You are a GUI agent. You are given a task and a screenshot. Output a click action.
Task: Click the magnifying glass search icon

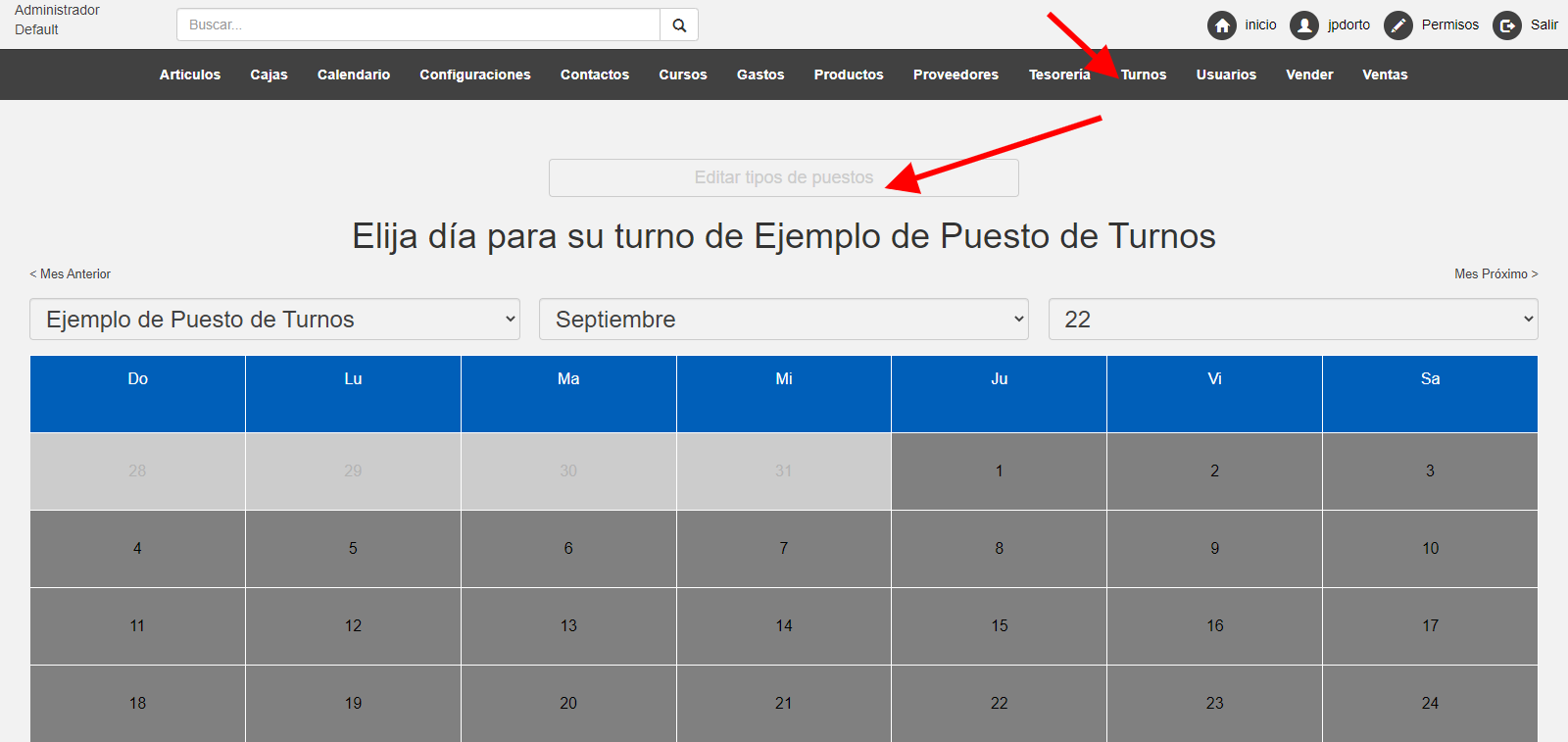coord(679,25)
